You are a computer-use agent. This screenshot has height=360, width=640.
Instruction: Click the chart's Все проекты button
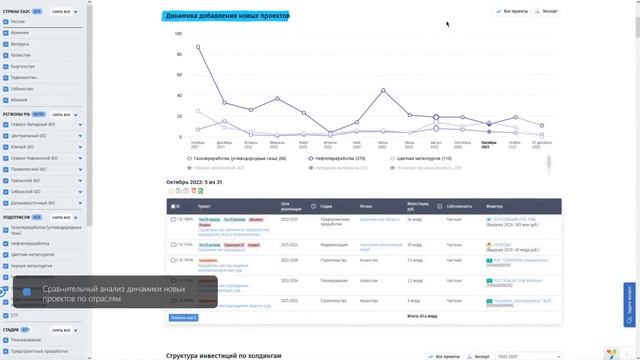[512, 11]
